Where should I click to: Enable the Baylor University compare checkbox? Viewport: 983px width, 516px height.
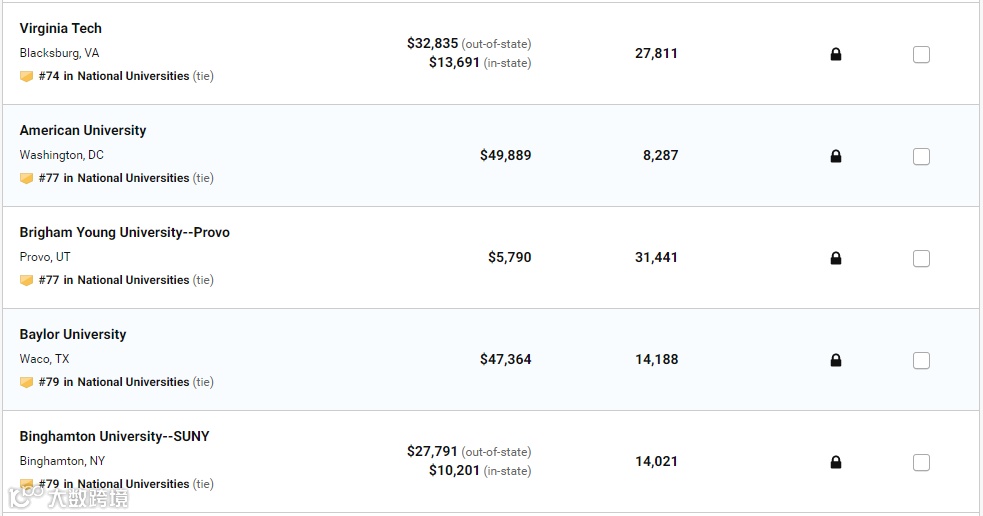921,361
